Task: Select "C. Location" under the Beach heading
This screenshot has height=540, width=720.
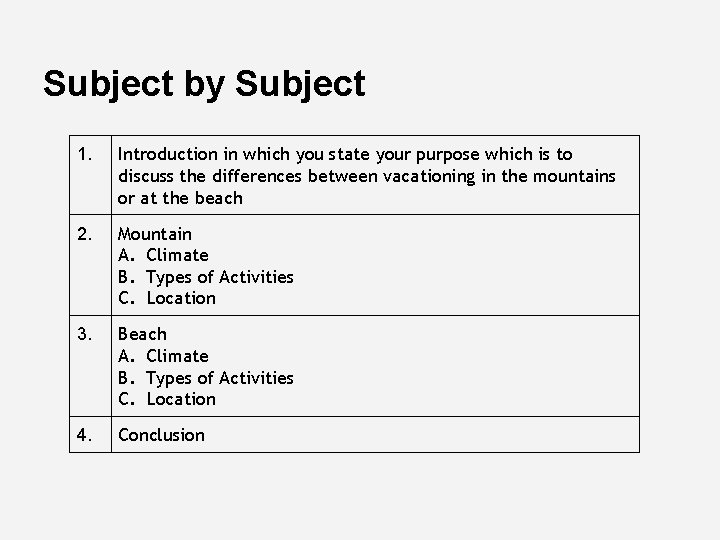Action: (167, 399)
